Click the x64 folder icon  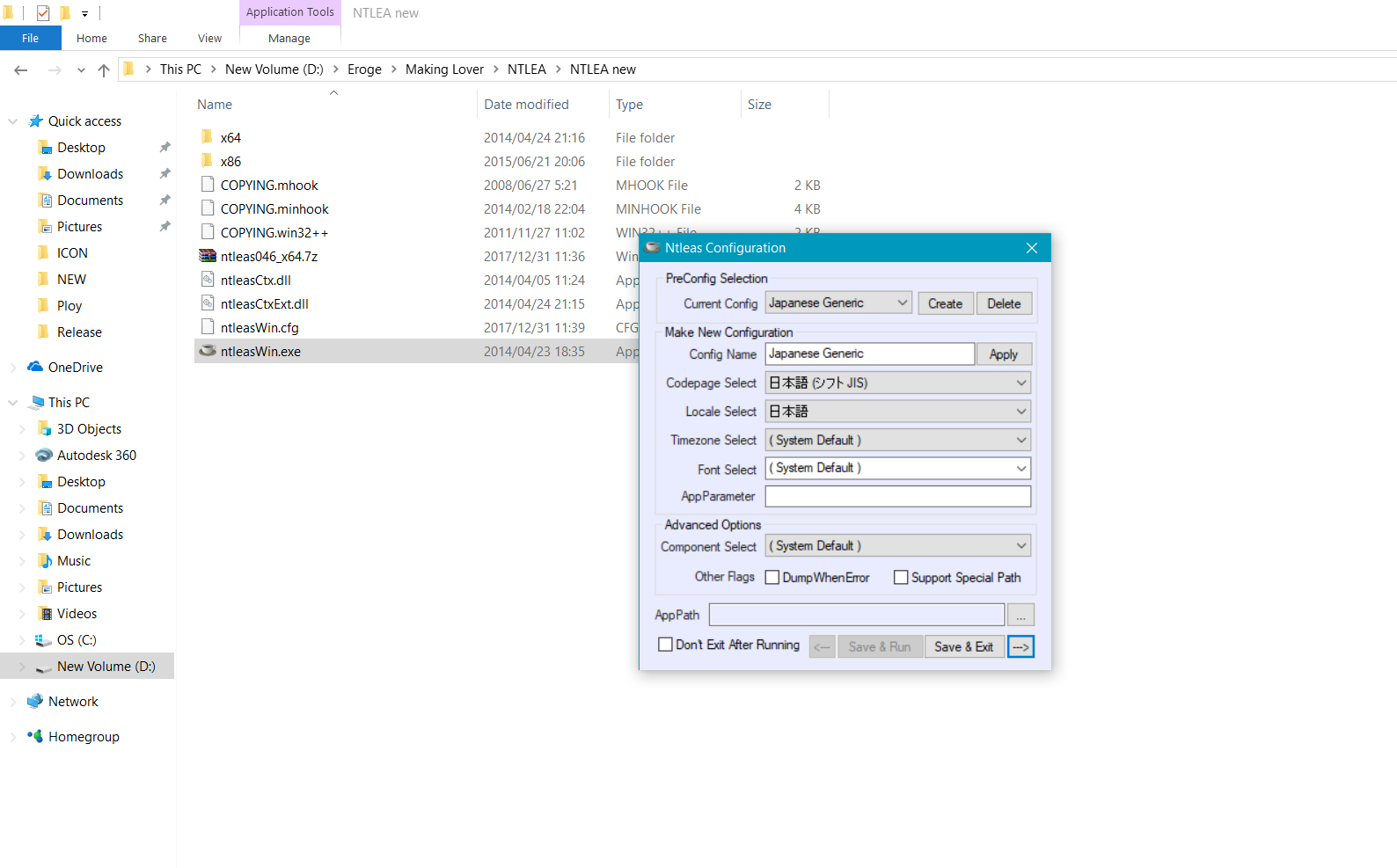click(208, 137)
